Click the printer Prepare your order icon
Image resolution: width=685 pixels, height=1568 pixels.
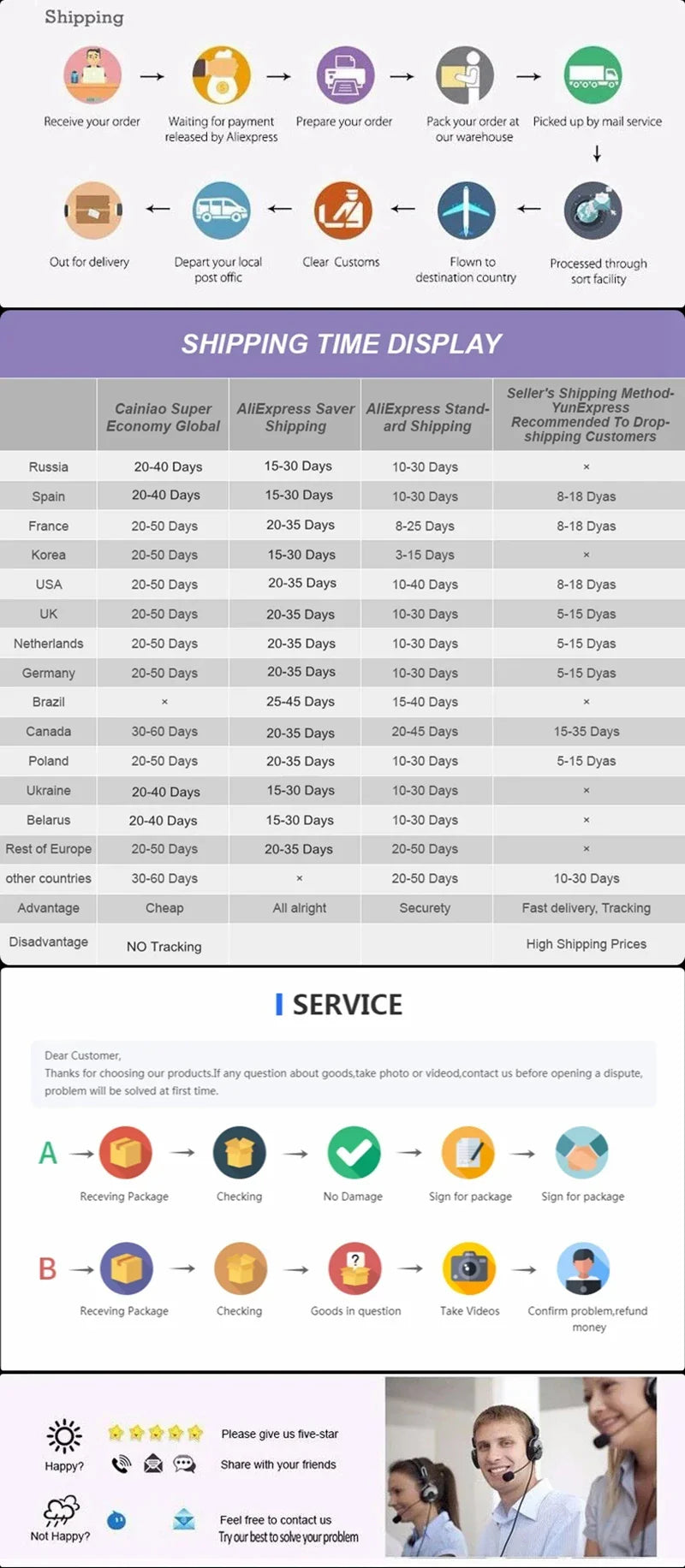pos(345,75)
